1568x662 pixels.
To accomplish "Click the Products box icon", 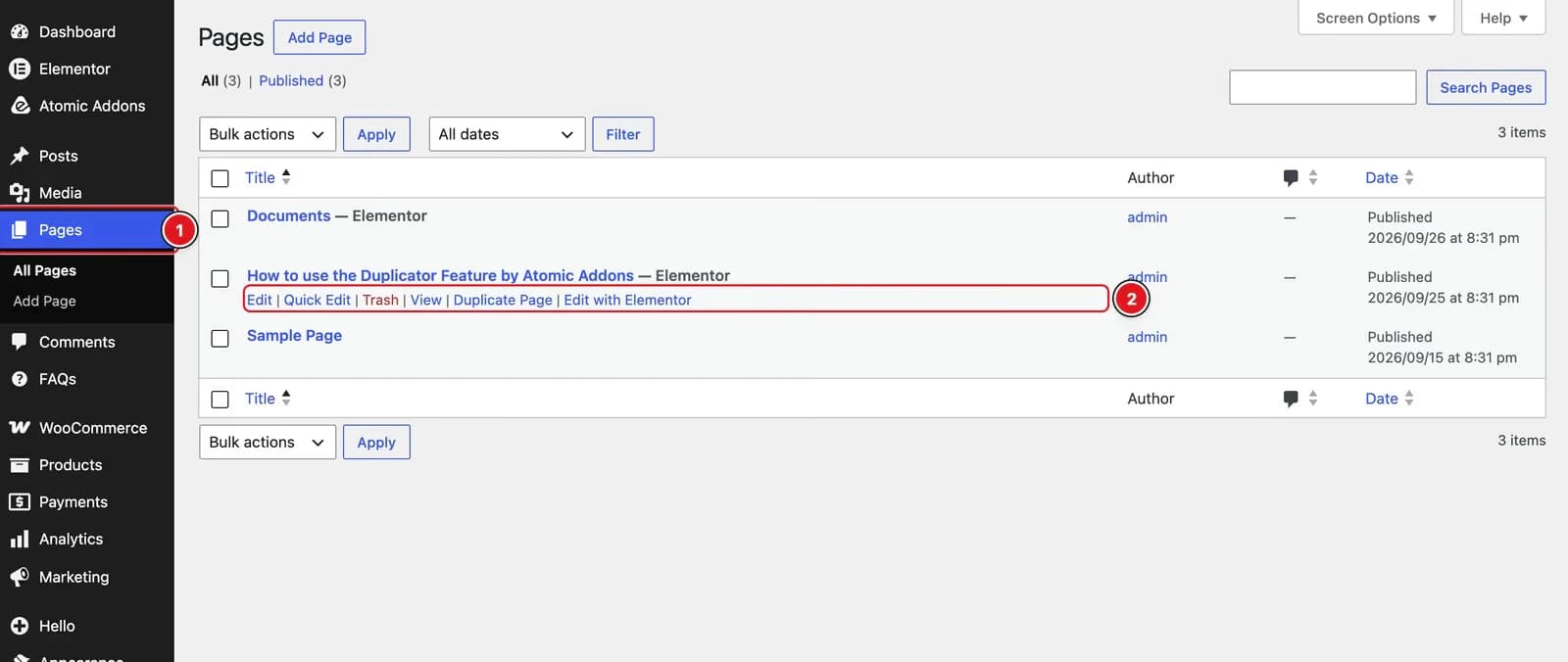I will tap(19, 465).
